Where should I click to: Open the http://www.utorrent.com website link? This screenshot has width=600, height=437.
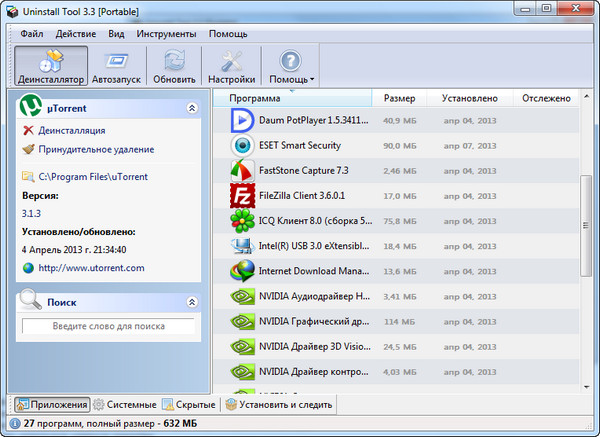[91, 268]
